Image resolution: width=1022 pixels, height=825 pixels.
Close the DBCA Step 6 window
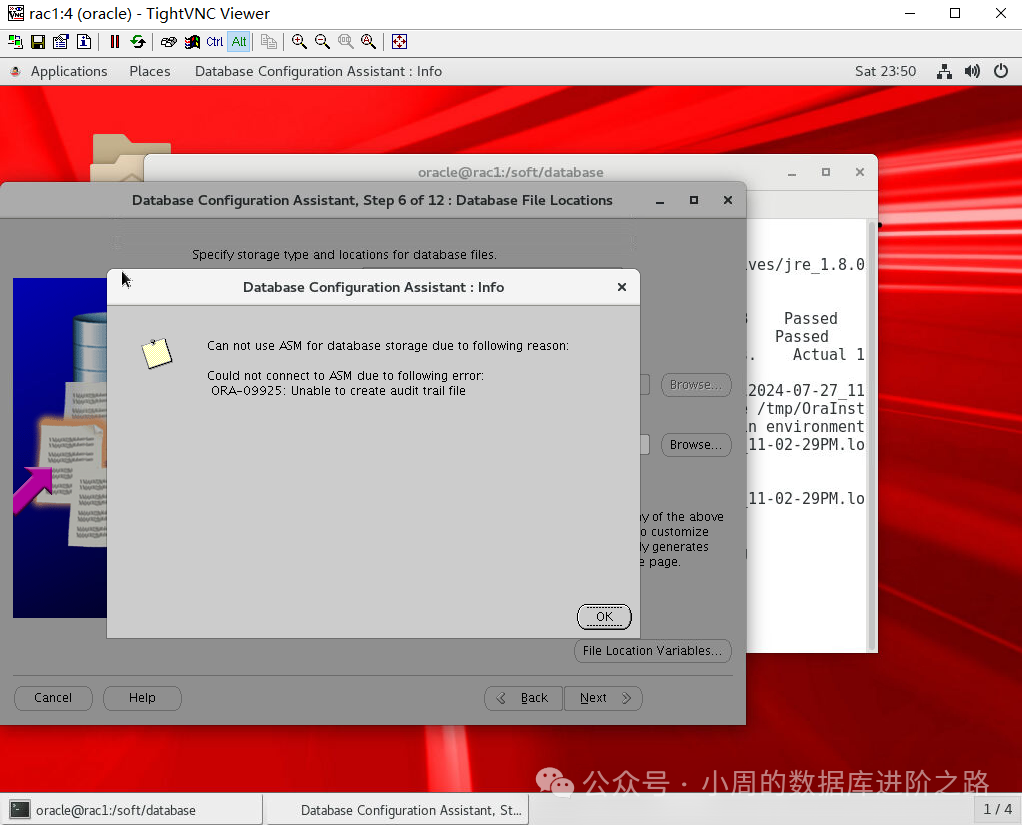(x=727, y=200)
